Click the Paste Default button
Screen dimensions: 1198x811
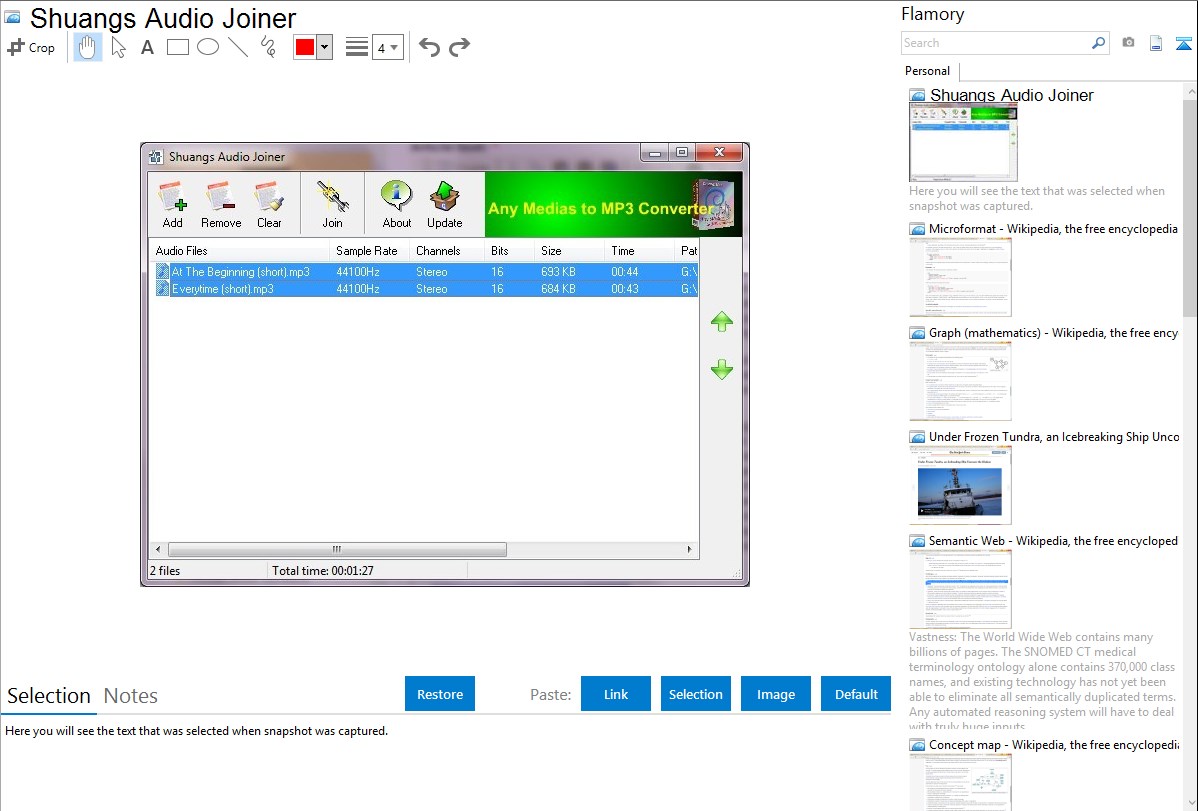(x=856, y=694)
